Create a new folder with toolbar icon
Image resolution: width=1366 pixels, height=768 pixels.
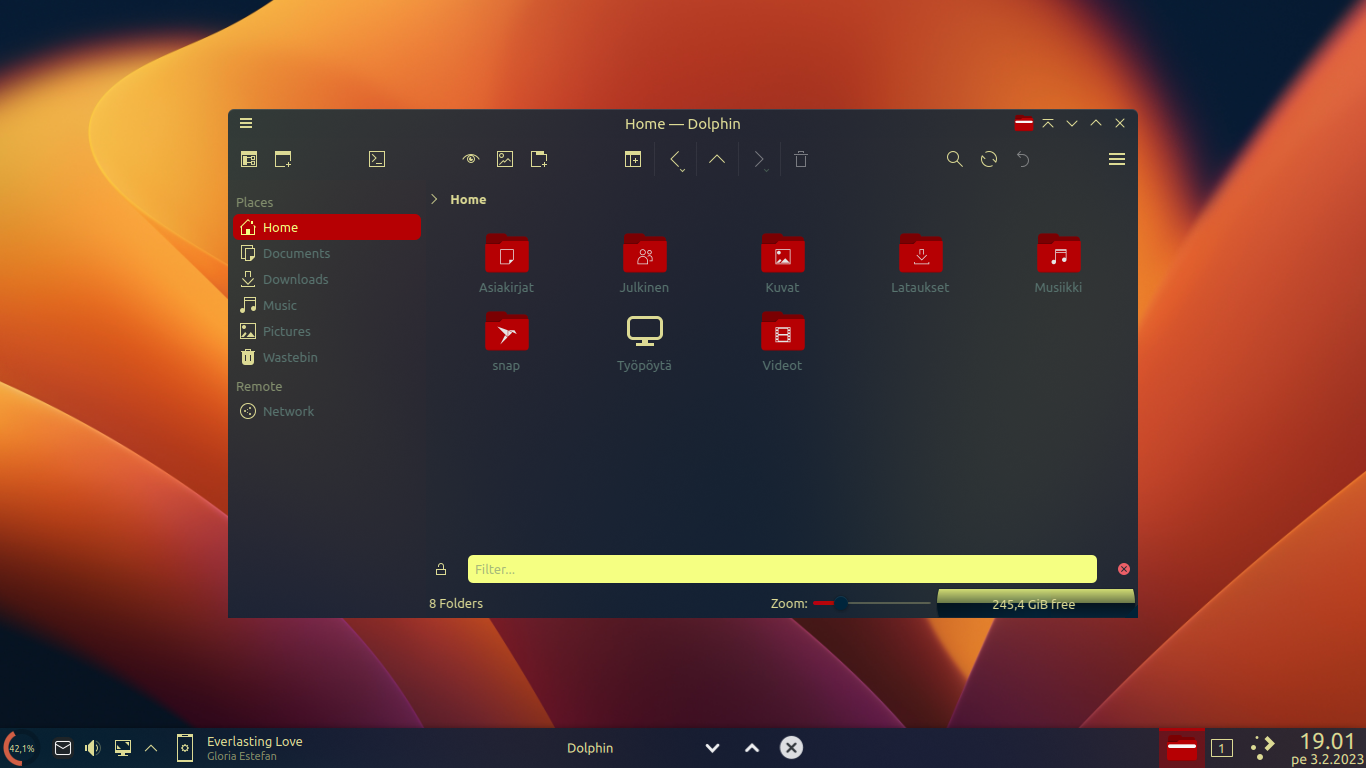[539, 159]
